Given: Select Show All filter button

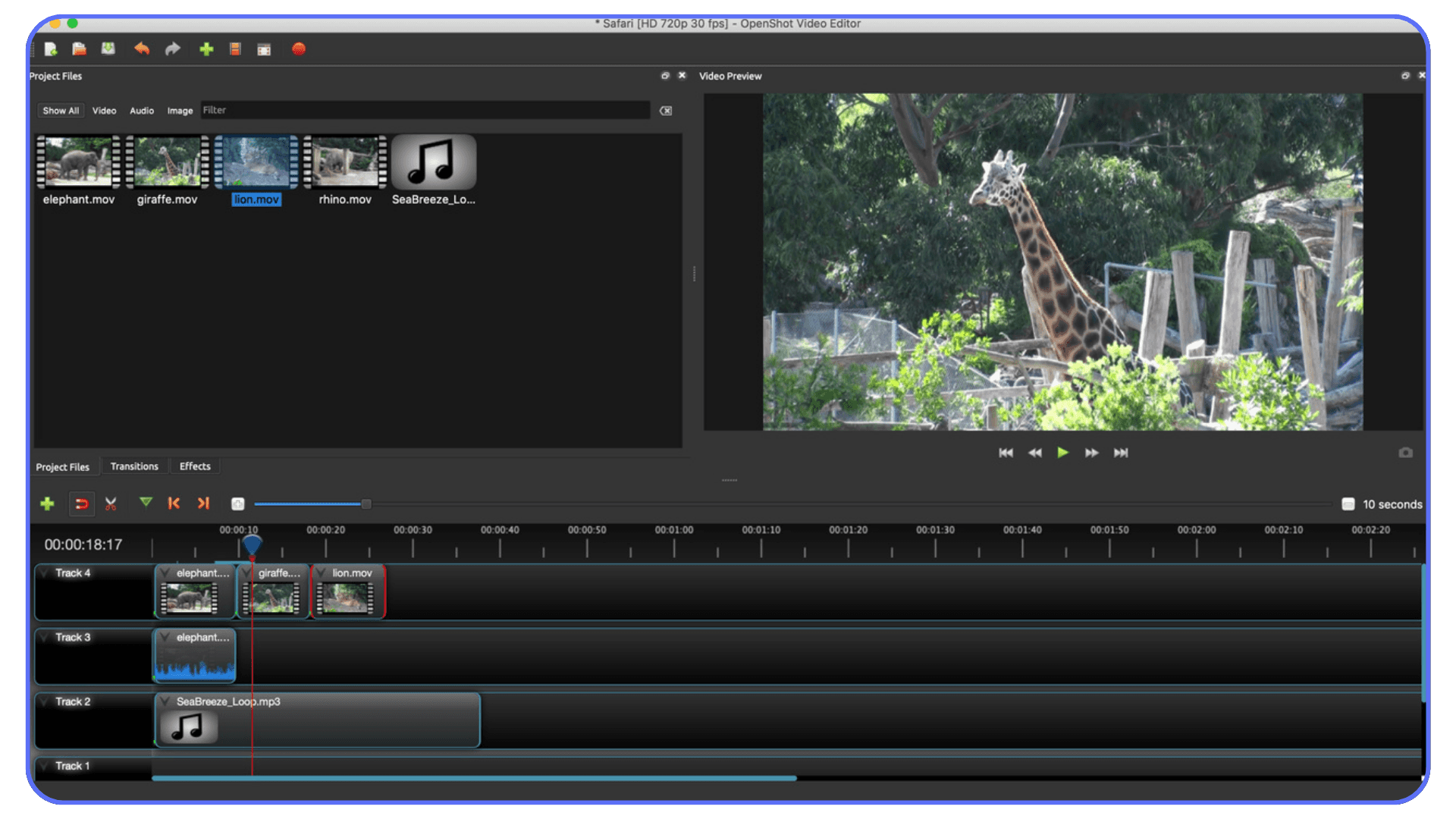Looking at the screenshot, I should (x=61, y=111).
